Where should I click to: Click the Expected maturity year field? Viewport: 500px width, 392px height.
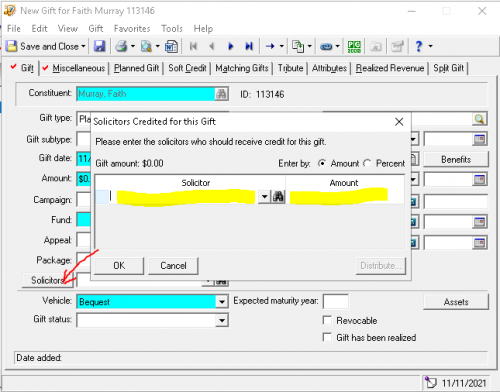[x=336, y=302]
